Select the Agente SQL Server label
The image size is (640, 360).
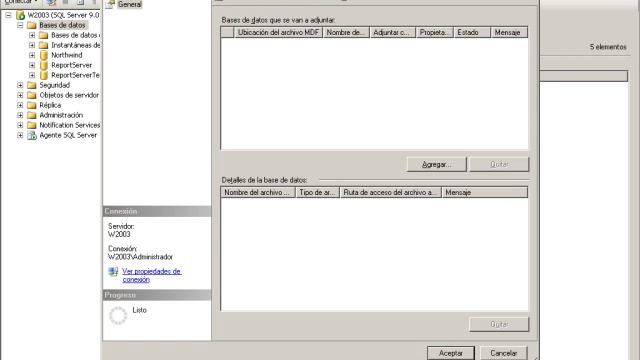[68, 135]
